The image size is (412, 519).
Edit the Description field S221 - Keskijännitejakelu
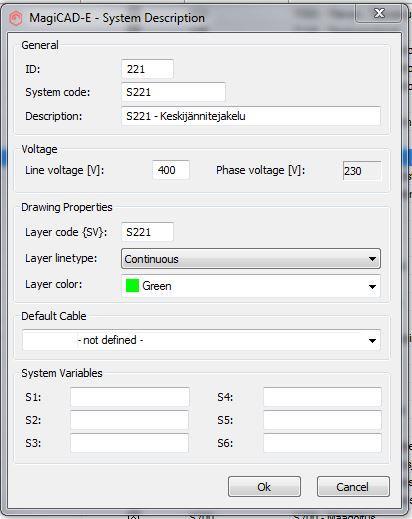pos(251,116)
